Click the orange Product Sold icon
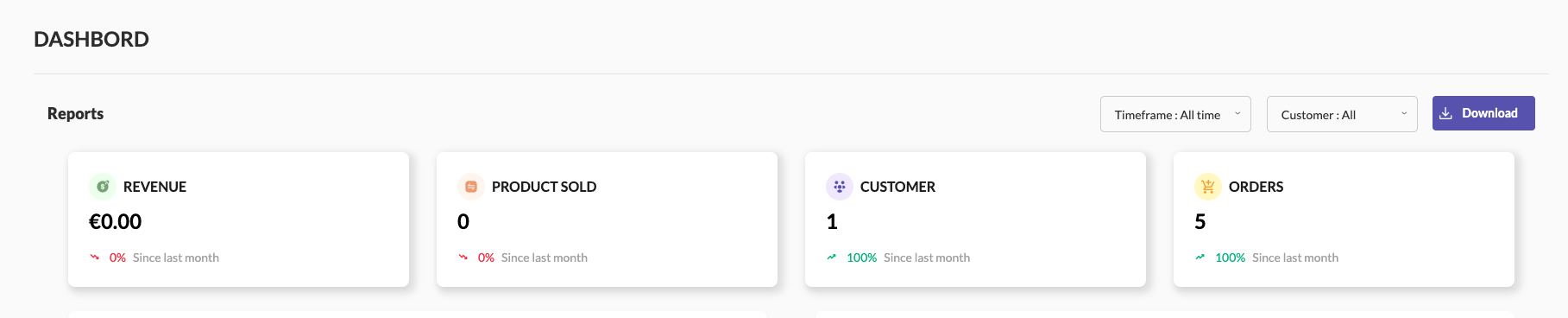1568x318 pixels. point(471,187)
